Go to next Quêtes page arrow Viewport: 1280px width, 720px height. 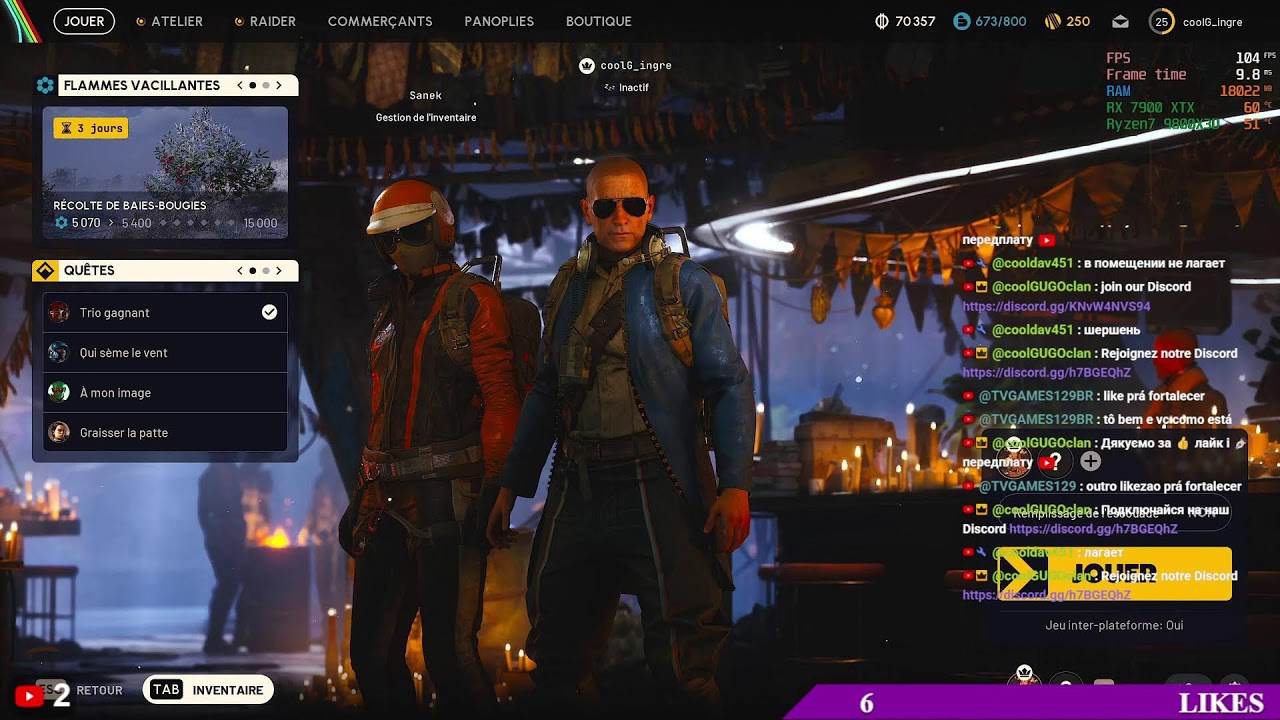click(x=279, y=271)
